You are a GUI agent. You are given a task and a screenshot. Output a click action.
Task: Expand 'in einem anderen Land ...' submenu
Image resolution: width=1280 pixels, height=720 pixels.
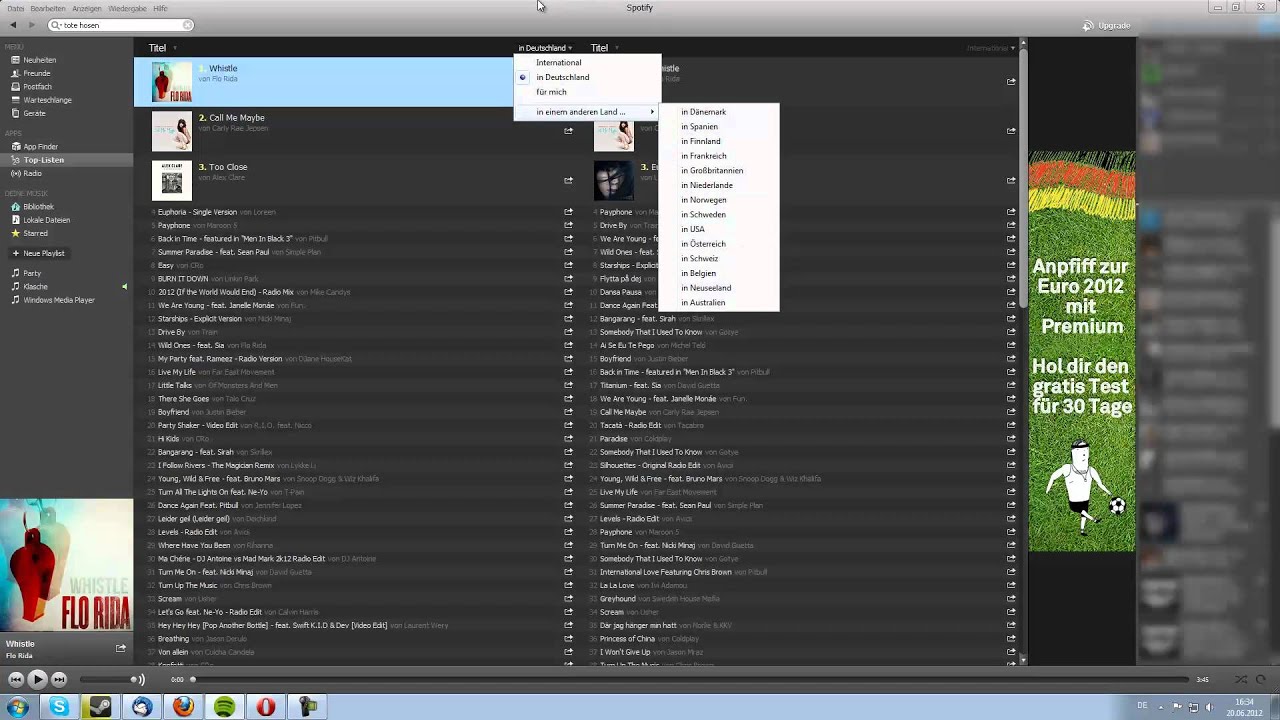[587, 112]
